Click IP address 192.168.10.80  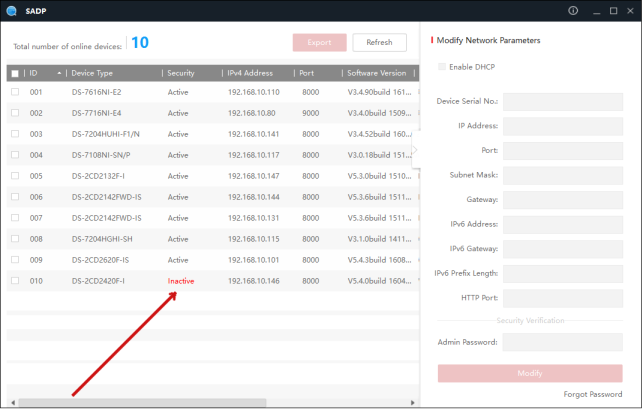(251, 113)
